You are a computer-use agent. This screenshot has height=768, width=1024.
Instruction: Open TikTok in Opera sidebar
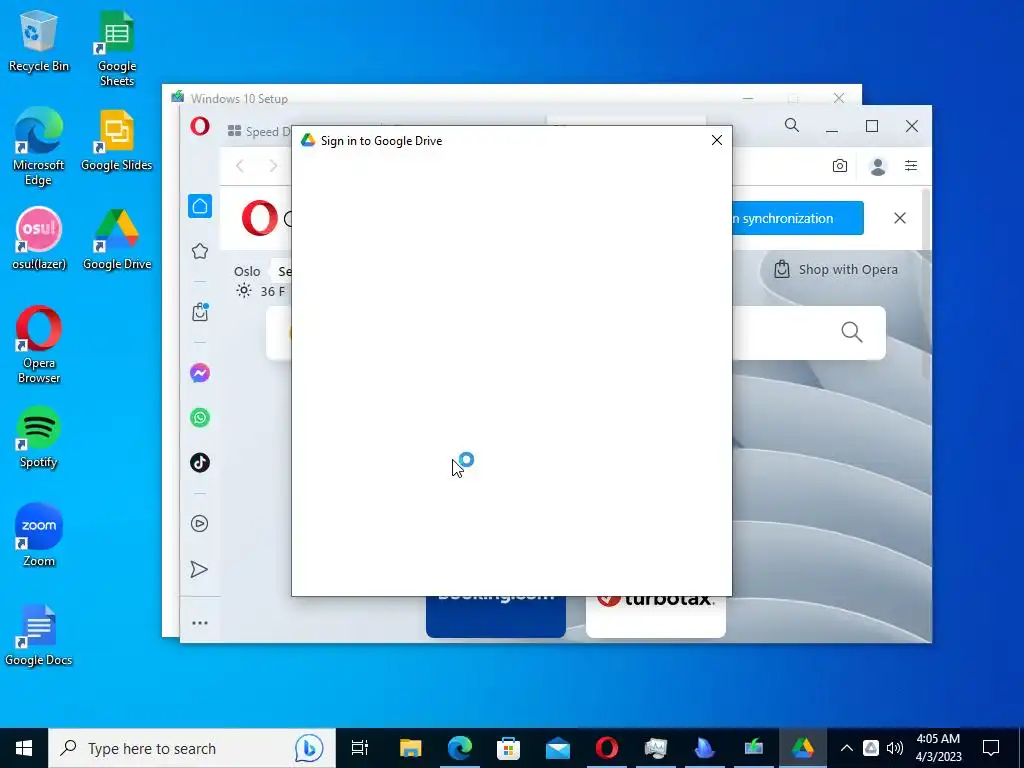[200, 462]
